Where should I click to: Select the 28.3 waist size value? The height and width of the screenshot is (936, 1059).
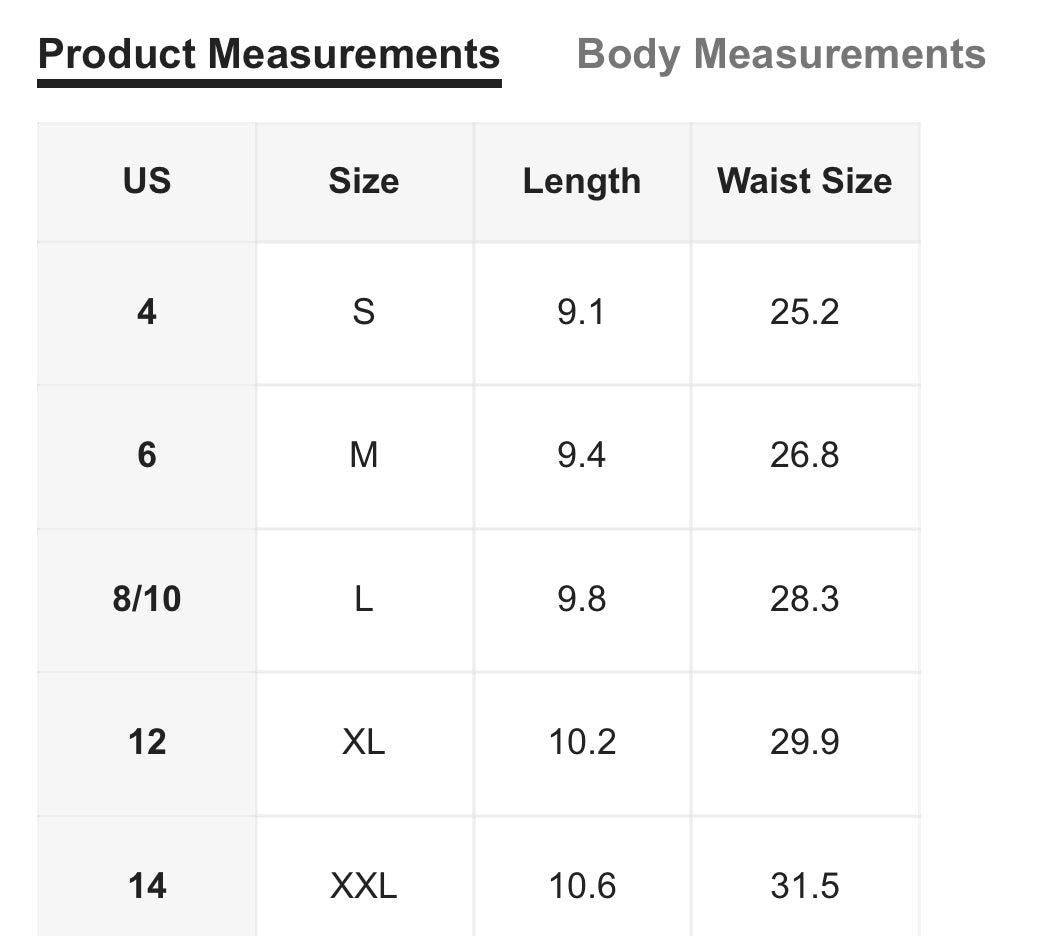click(x=804, y=599)
